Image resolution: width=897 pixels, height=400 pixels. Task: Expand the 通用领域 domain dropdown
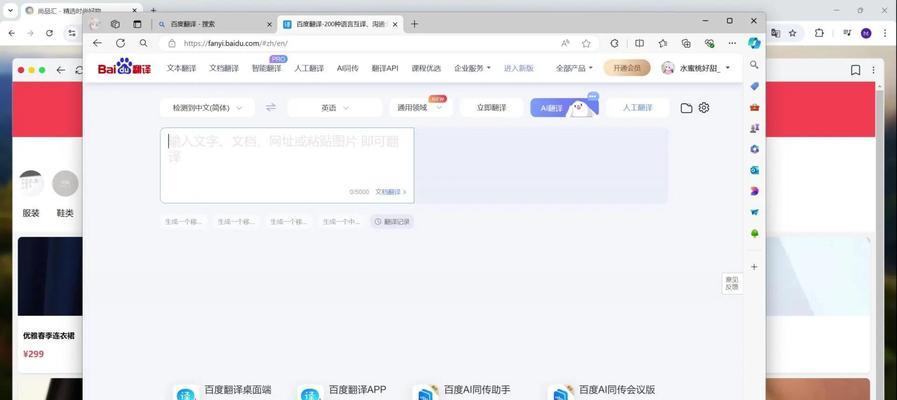pyautogui.click(x=420, y=108)
